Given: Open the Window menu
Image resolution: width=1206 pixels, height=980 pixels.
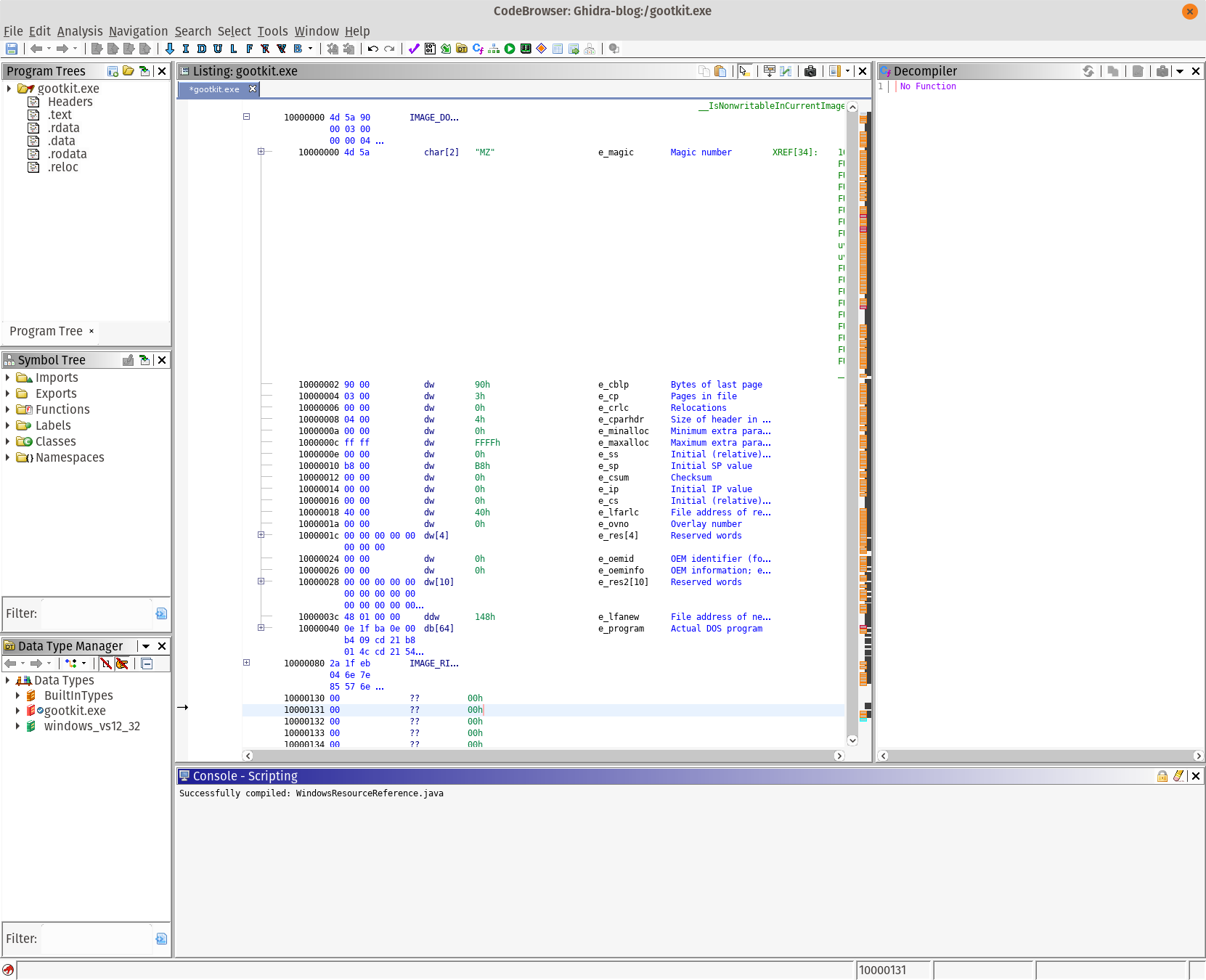Looking at the screenshot, I should [x=317, y=31].
